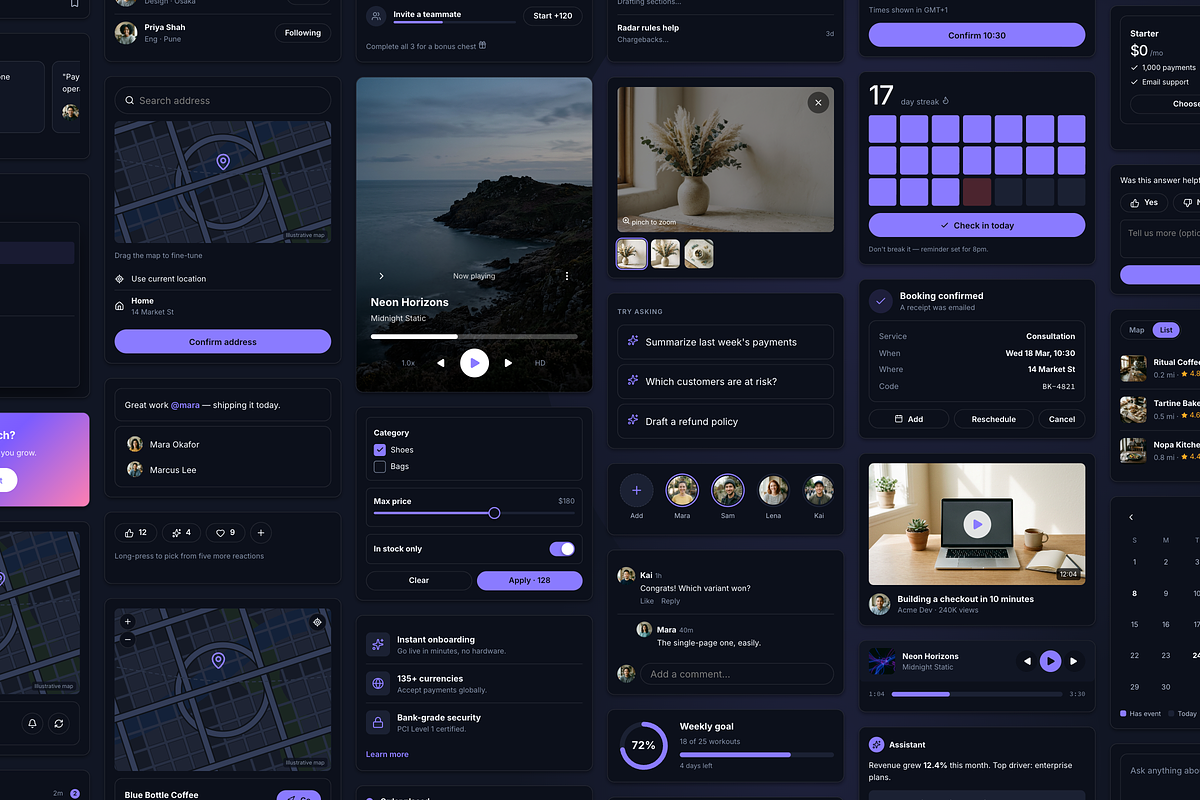Choose Draft a refund policy suggestion
The height and width of the screenshot is (800, 1200).
(x=725, y=421)
